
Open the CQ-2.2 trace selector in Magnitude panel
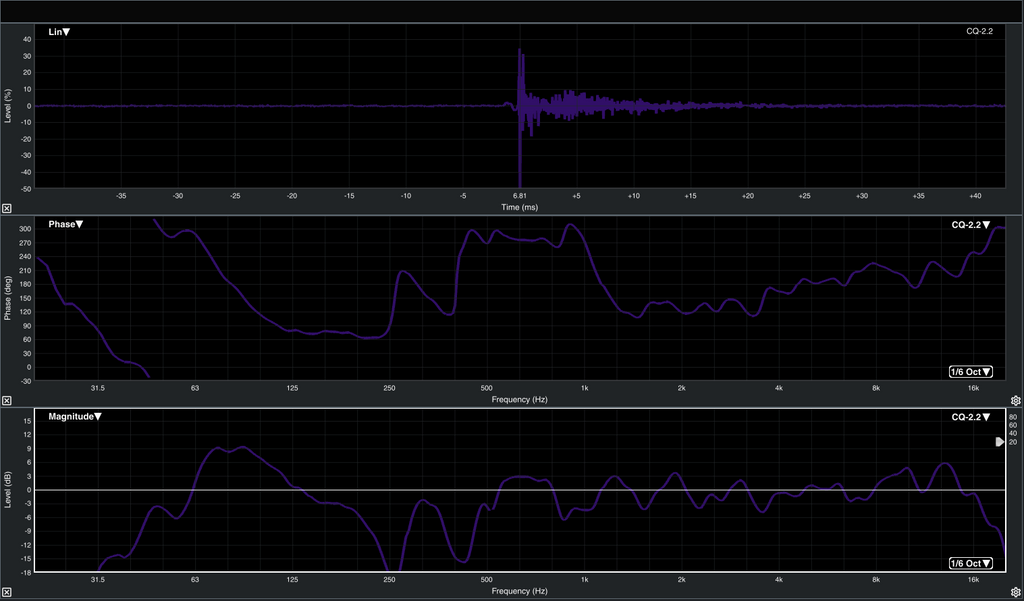[x=970, y=417]
